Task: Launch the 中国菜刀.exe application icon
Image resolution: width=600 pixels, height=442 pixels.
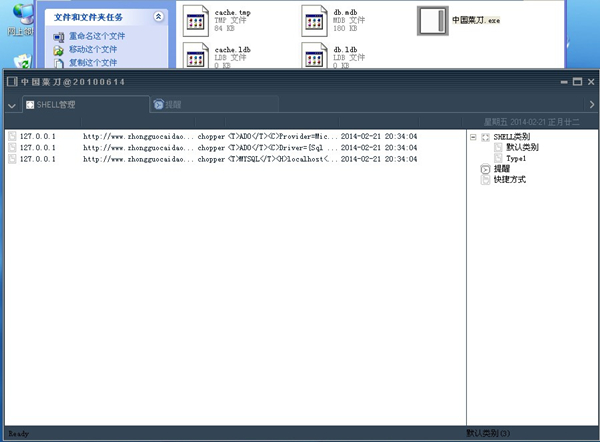Action: (432, 20)
